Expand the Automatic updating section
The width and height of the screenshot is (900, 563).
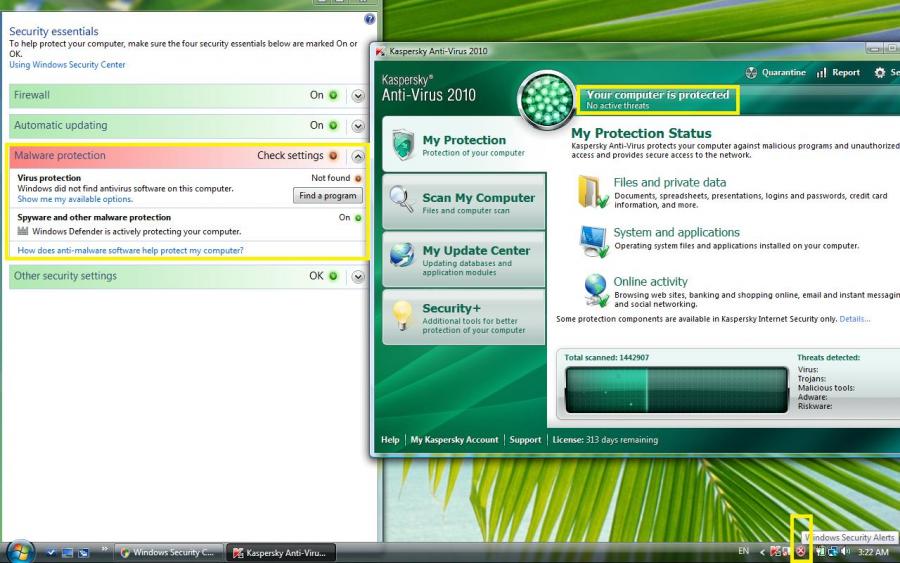click(x=358, y=126)
